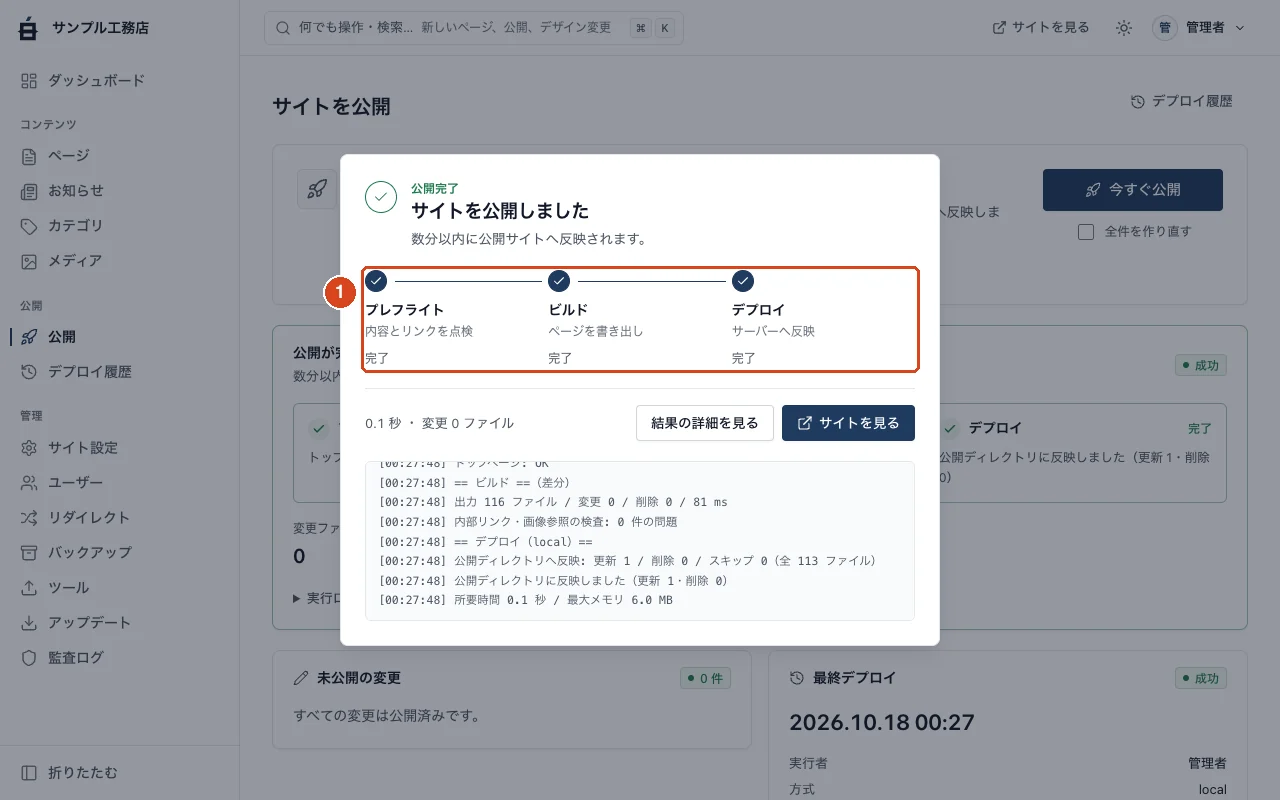The height and width of the screenshot is (800, 1280).
Task: Click the サンプル工務店 logo icon
Action: (28, 28)
